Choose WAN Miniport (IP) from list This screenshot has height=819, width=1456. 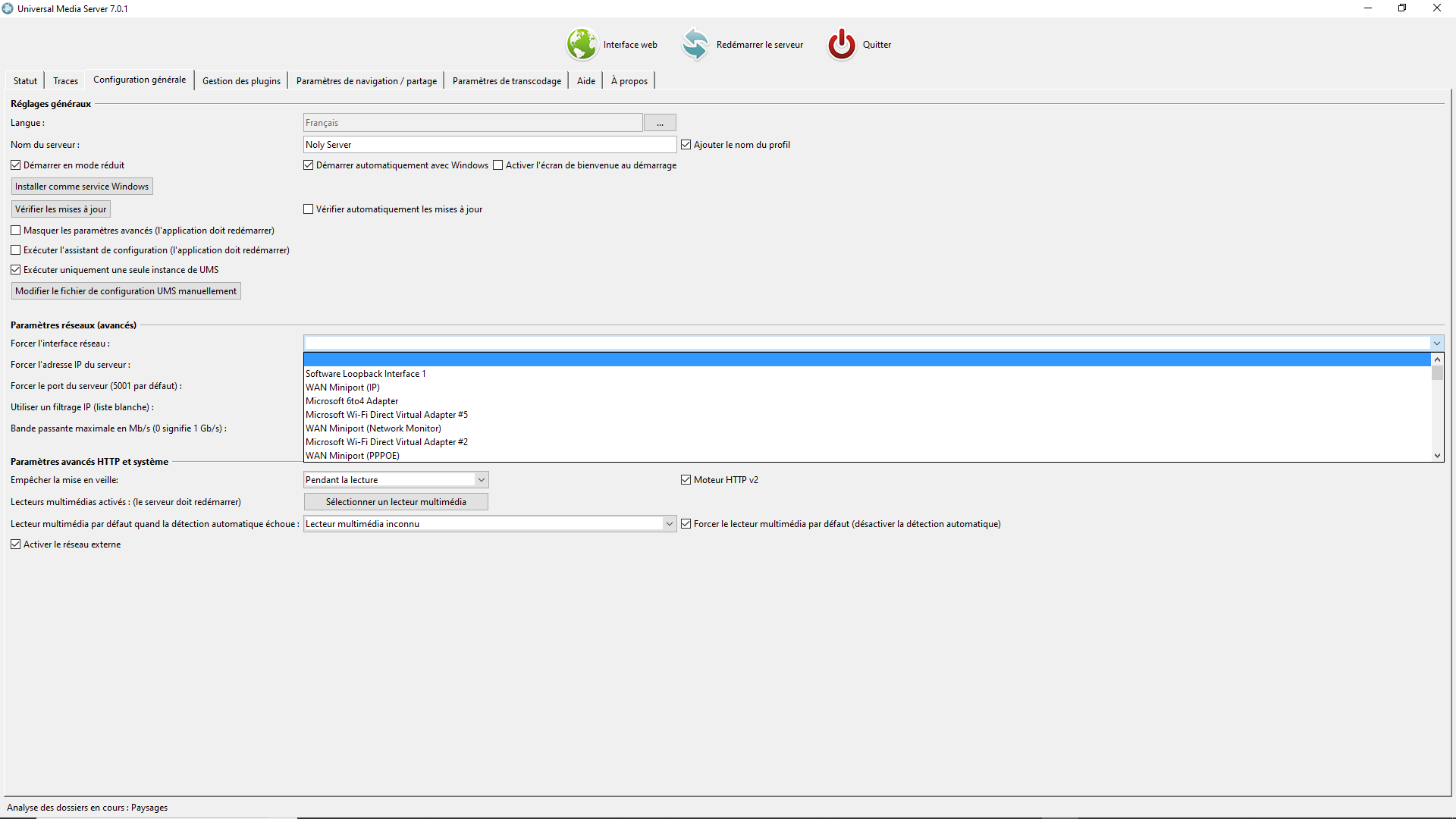click(867, 388)
